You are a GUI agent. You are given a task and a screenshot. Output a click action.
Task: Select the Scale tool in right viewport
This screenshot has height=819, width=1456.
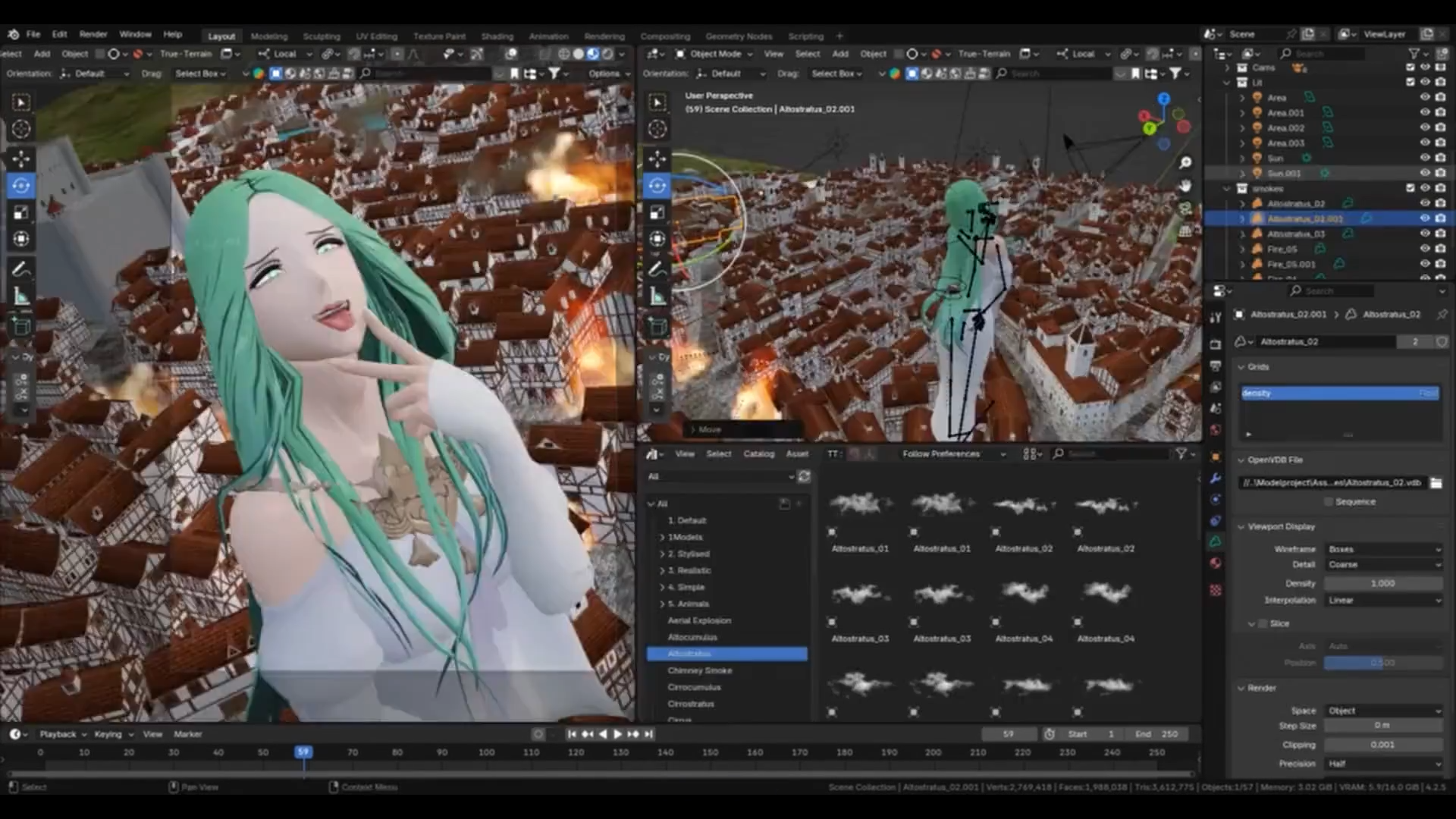click(657, 212)
